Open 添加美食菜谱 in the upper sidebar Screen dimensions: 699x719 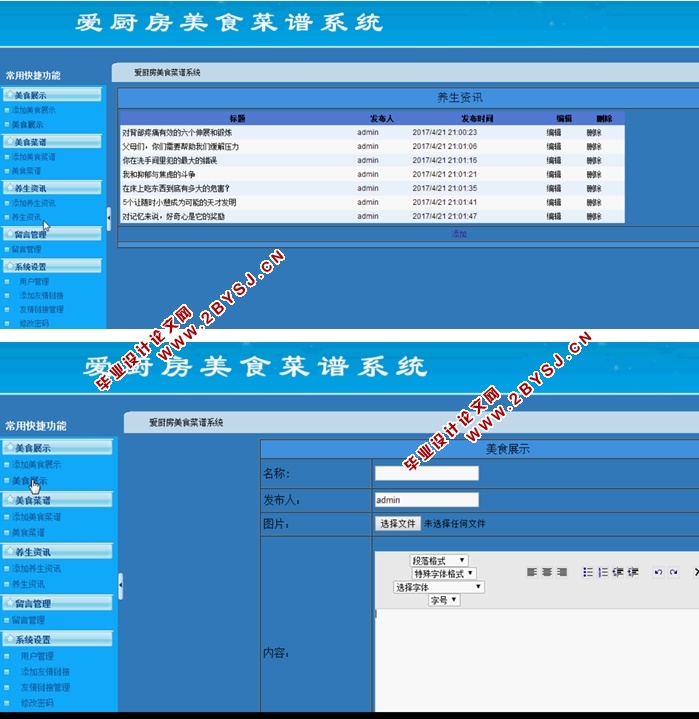[33, 157]
